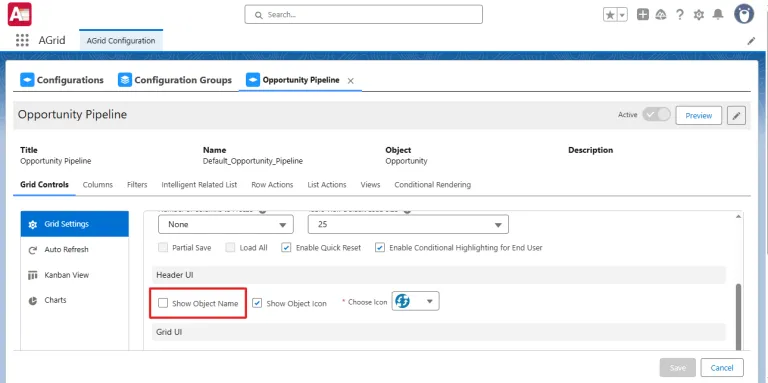
Task: Click the settings panel vertical scrollbar
Action: pos(739,316)
